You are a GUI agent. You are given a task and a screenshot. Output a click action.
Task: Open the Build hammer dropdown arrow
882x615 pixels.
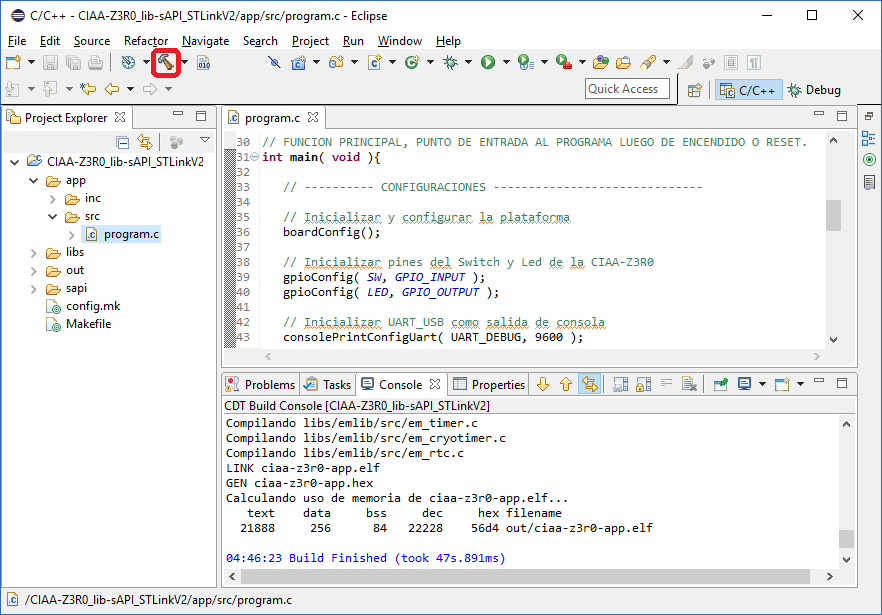click(184, 62)
